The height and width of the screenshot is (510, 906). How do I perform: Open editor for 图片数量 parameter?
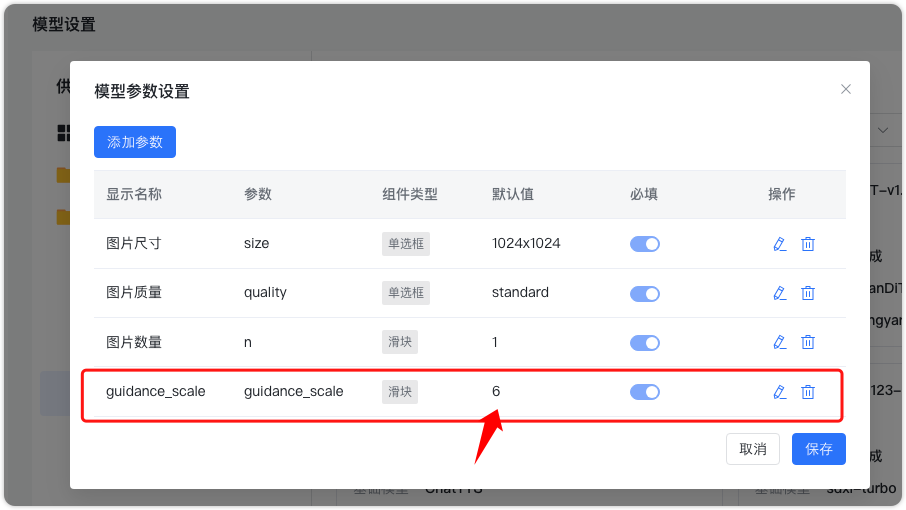click(780, 342)
